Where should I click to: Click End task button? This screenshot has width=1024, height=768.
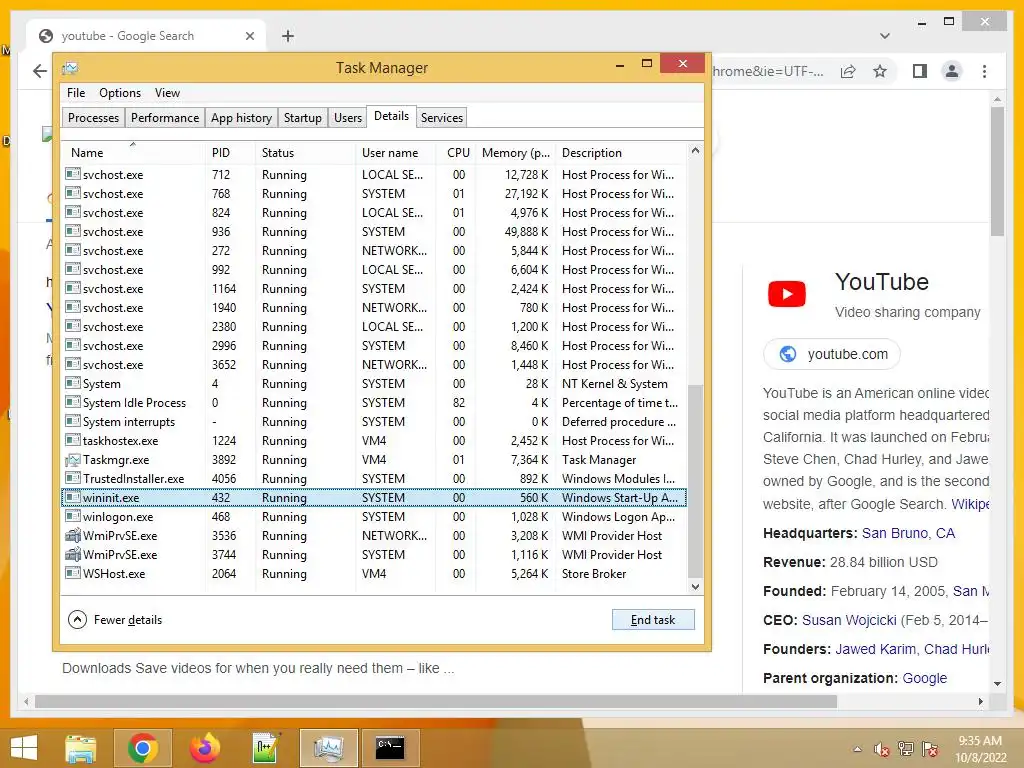point(653,620)
